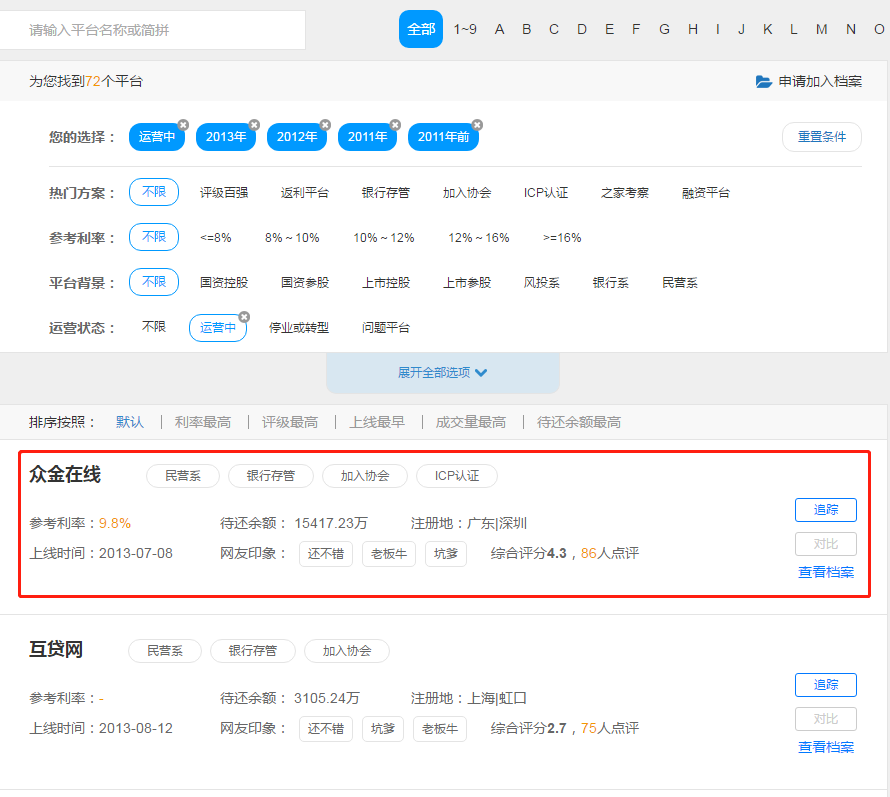Select 不限 in 参考利率 row
Viewport: 890px width, 797px height.
pyautogui.click(x=154, y=237)
